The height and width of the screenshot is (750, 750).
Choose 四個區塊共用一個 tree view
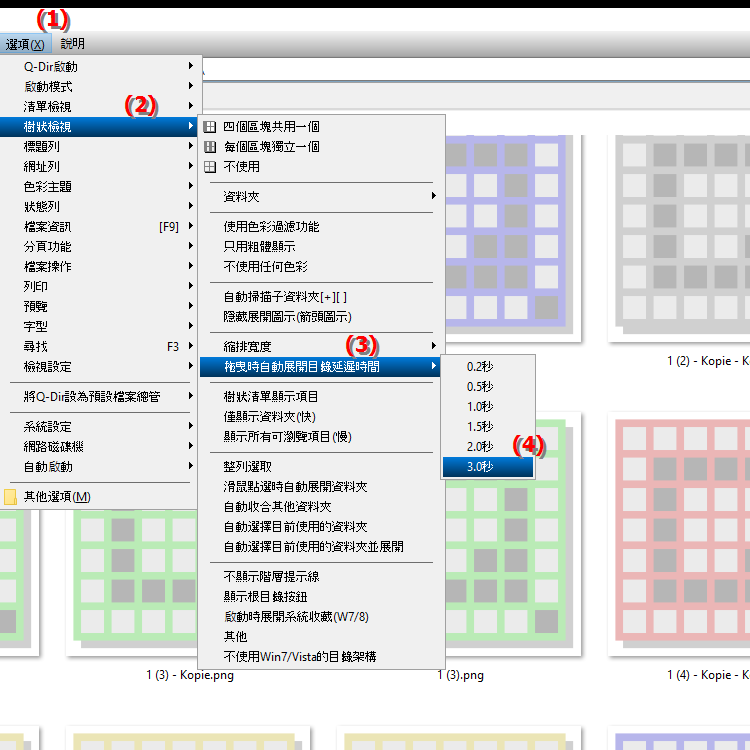pyautogui.click(x=322, y=127)
